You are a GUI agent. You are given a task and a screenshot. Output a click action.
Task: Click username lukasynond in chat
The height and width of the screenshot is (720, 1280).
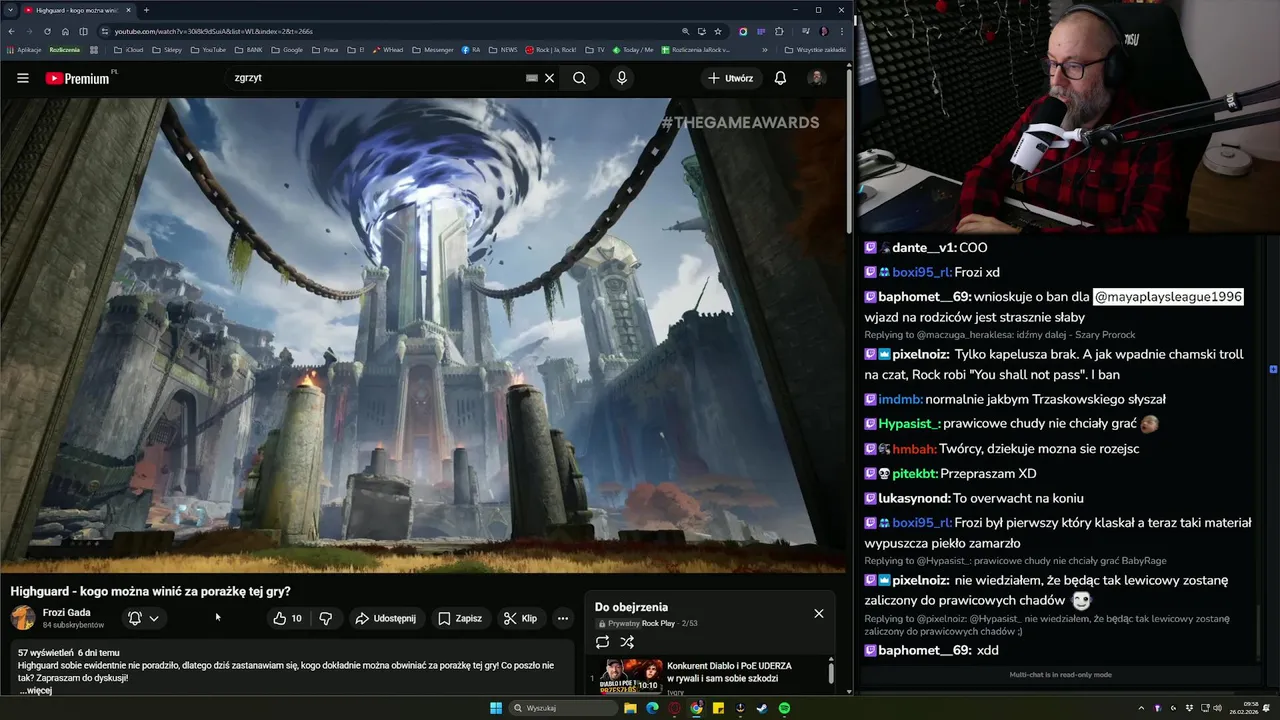coord(914,498)
